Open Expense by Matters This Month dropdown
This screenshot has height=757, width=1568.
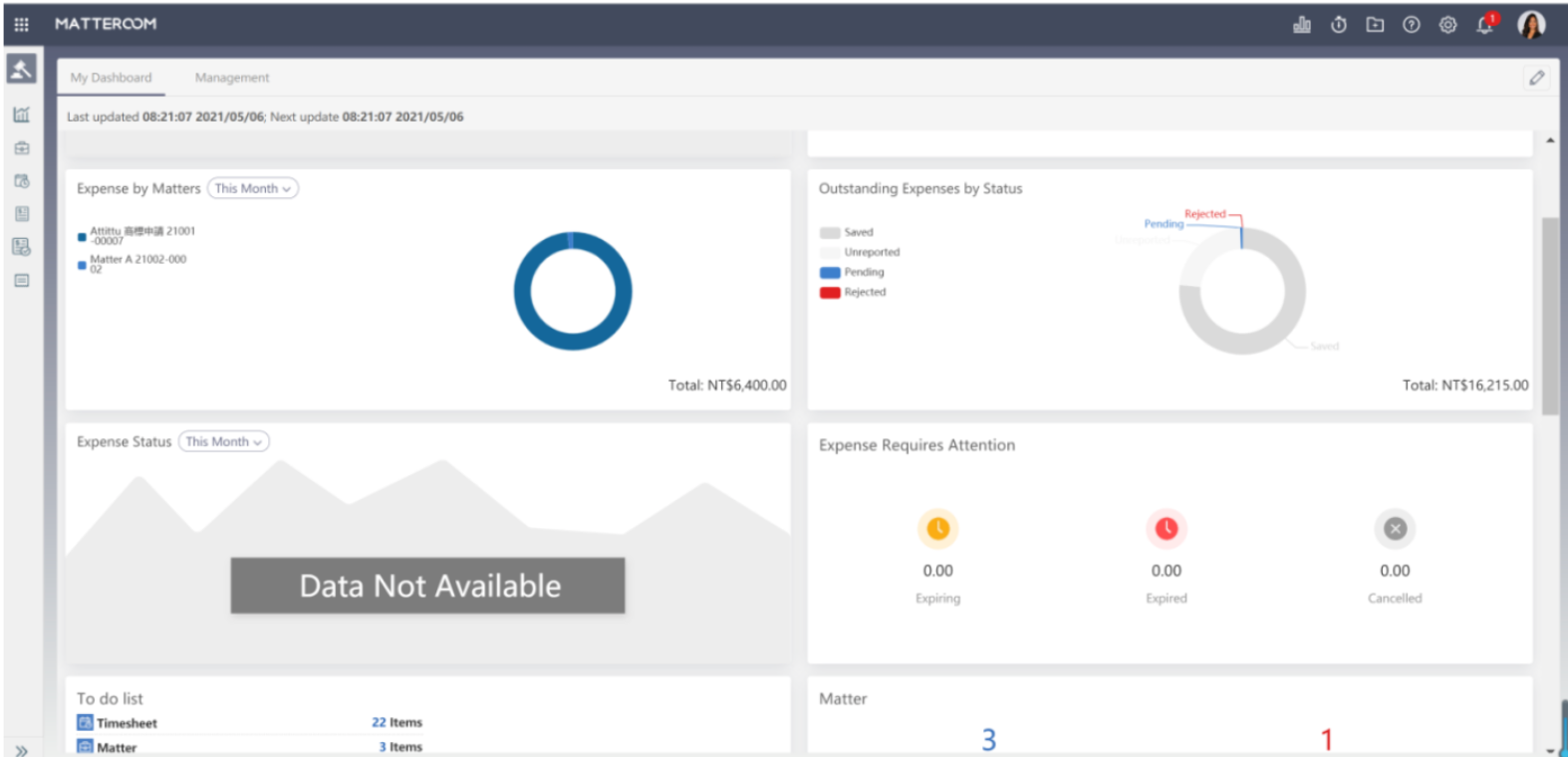253,188
